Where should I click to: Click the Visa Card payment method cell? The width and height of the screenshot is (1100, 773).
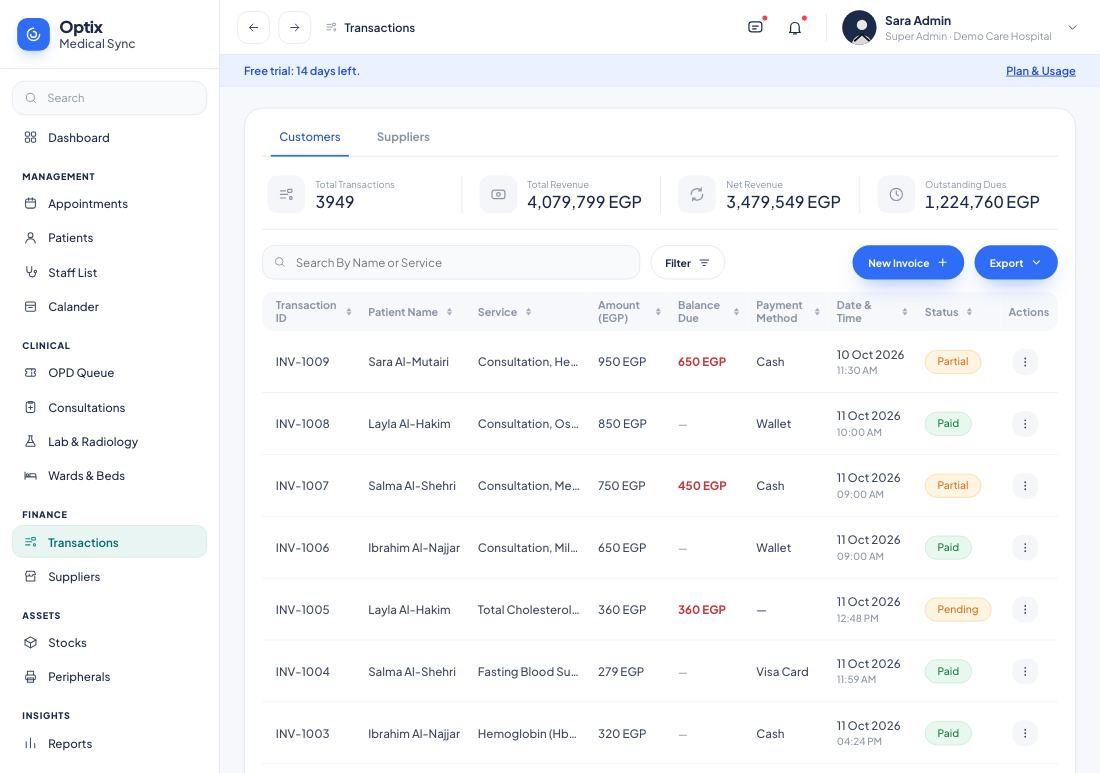click(782, 671)
